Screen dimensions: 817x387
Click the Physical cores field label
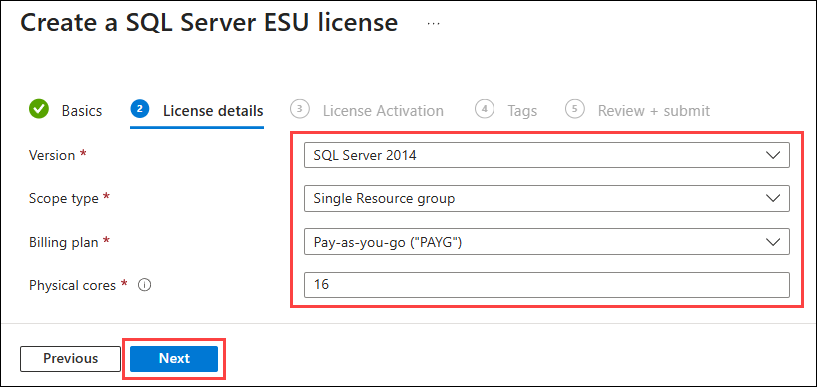coord(72,285)
